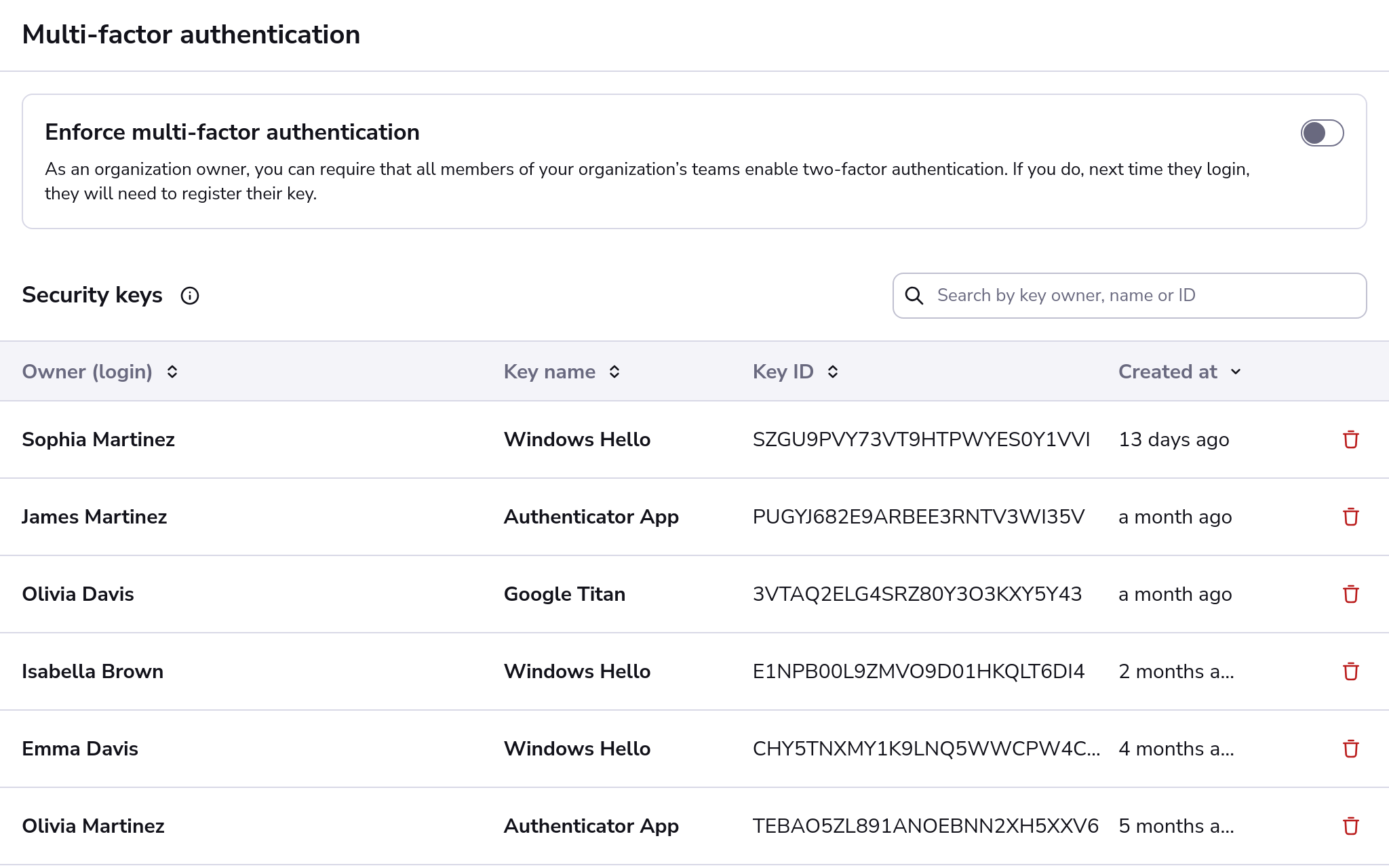Delete James Martinez's Authenticator App key

[x=1350, y=517]
